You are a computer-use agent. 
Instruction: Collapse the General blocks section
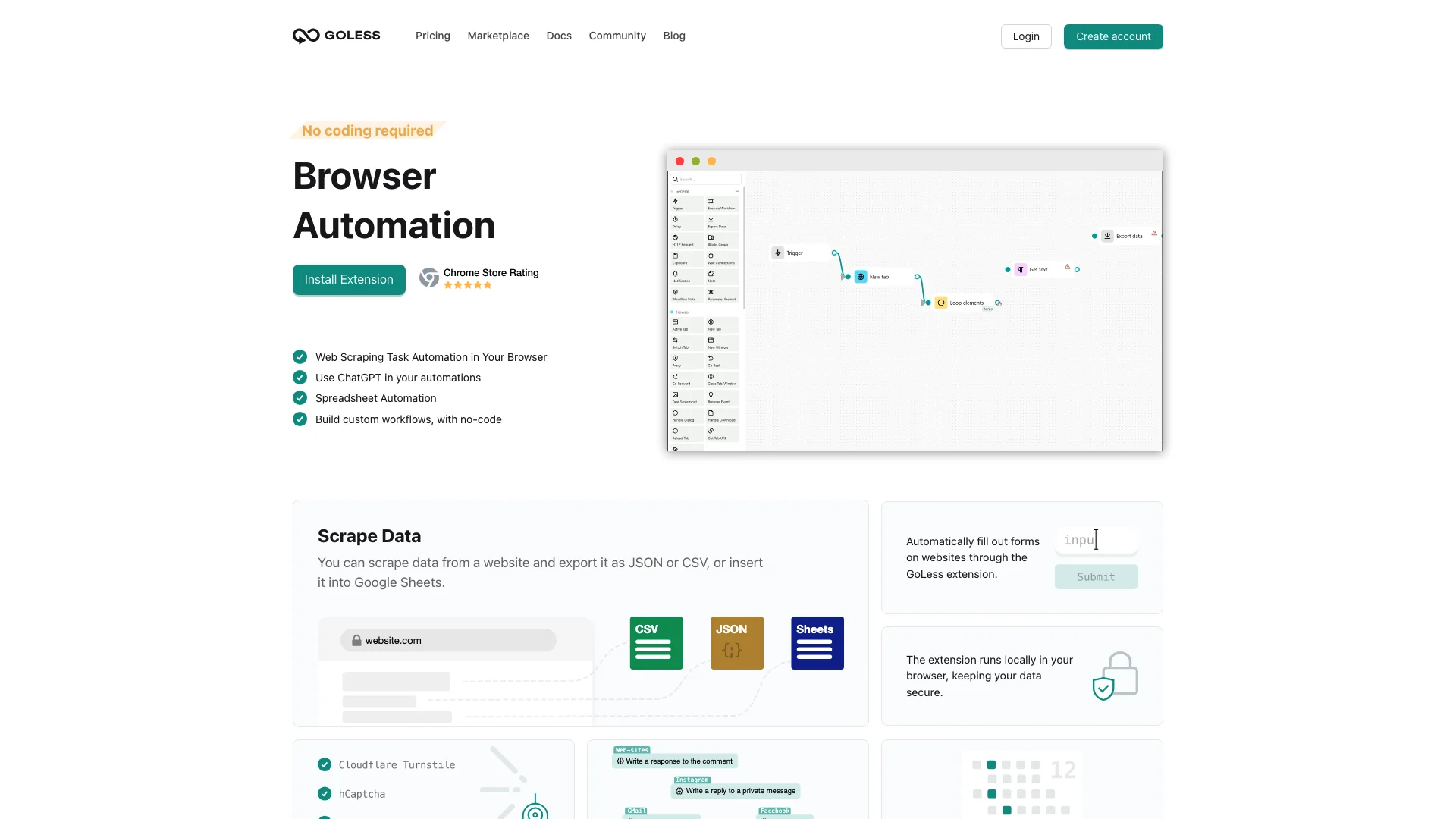point(736,191)
